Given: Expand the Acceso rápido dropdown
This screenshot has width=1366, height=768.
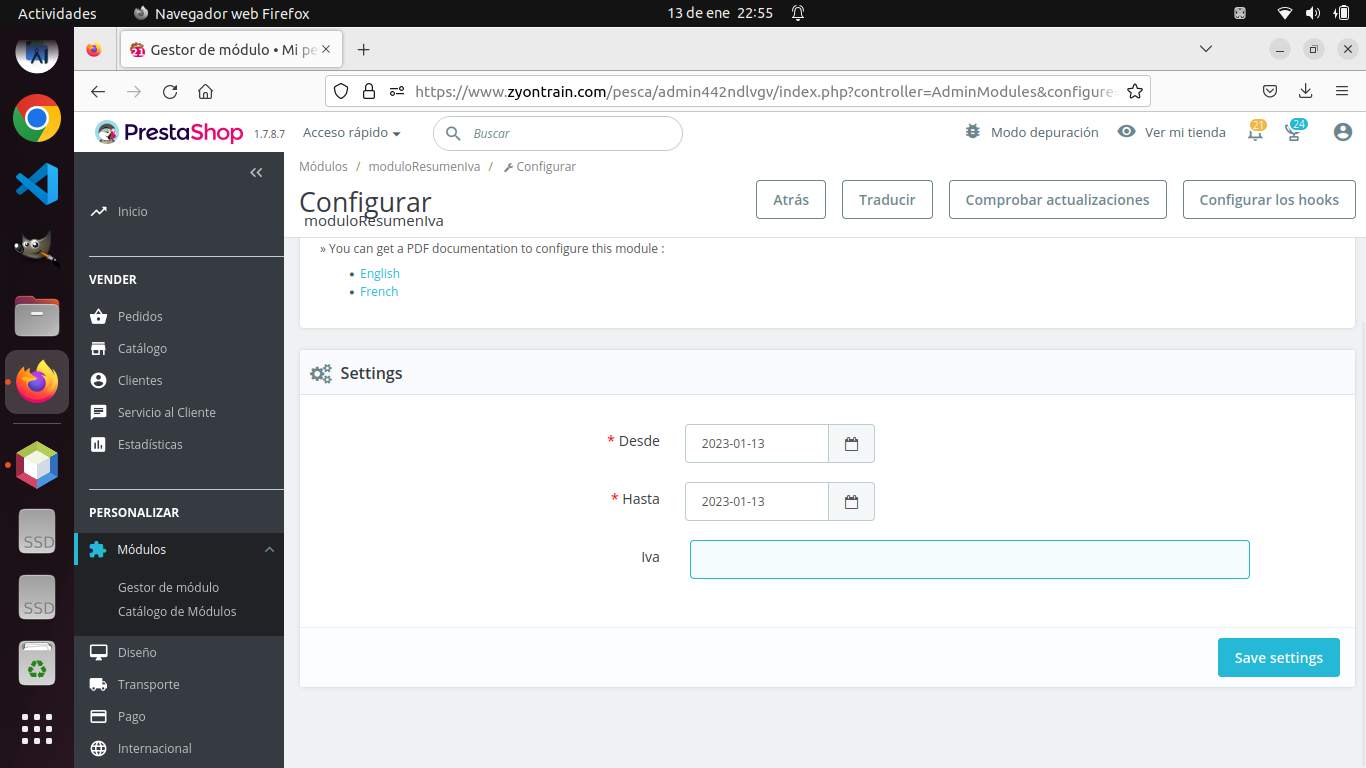Looking at the screenshot, I should 351,133.
